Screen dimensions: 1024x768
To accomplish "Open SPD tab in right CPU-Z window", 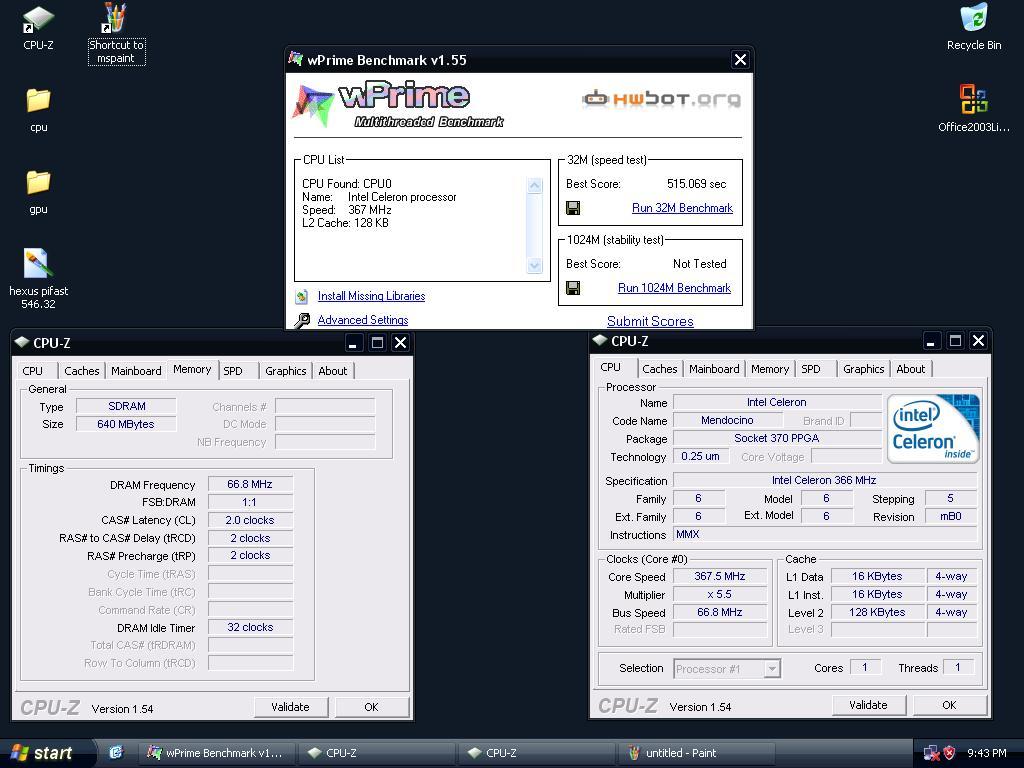I will tap(810, 369).
